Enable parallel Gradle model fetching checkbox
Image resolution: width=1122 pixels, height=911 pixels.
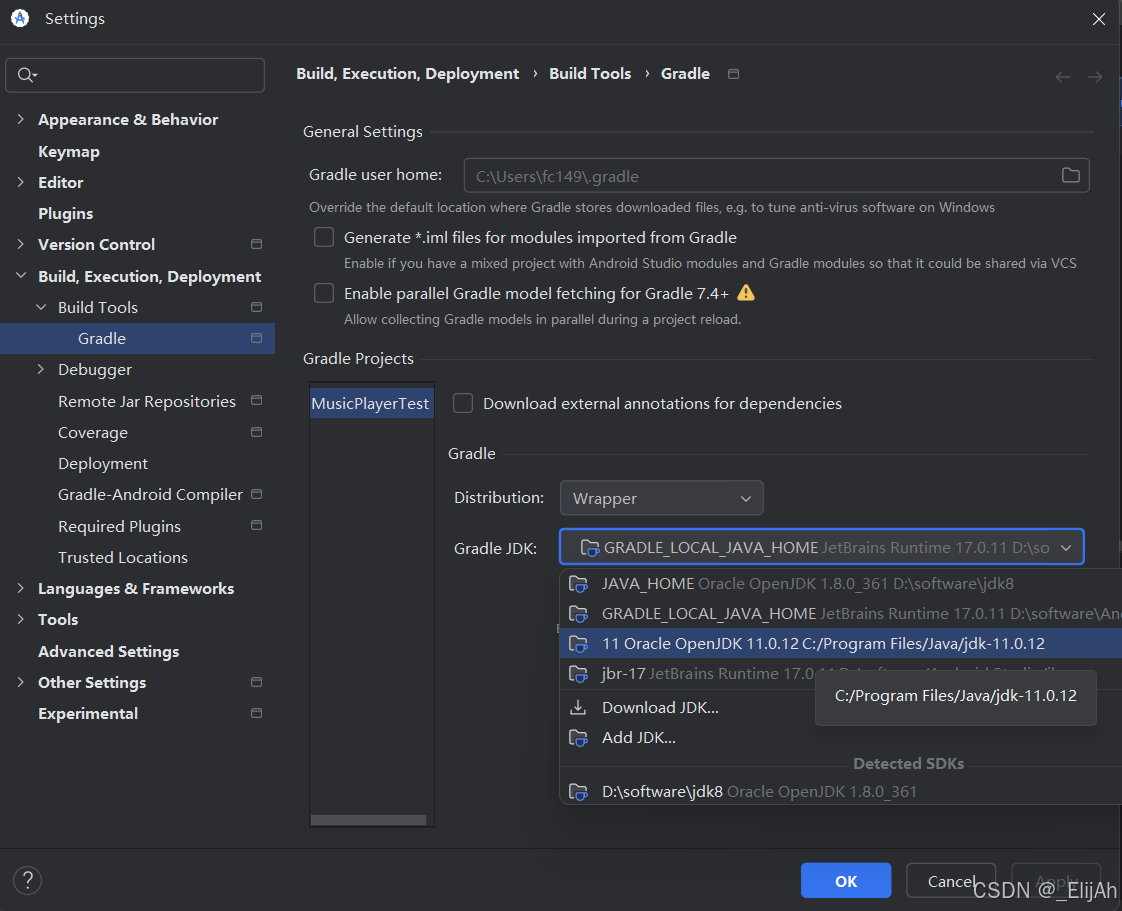(x=324, y=293)
